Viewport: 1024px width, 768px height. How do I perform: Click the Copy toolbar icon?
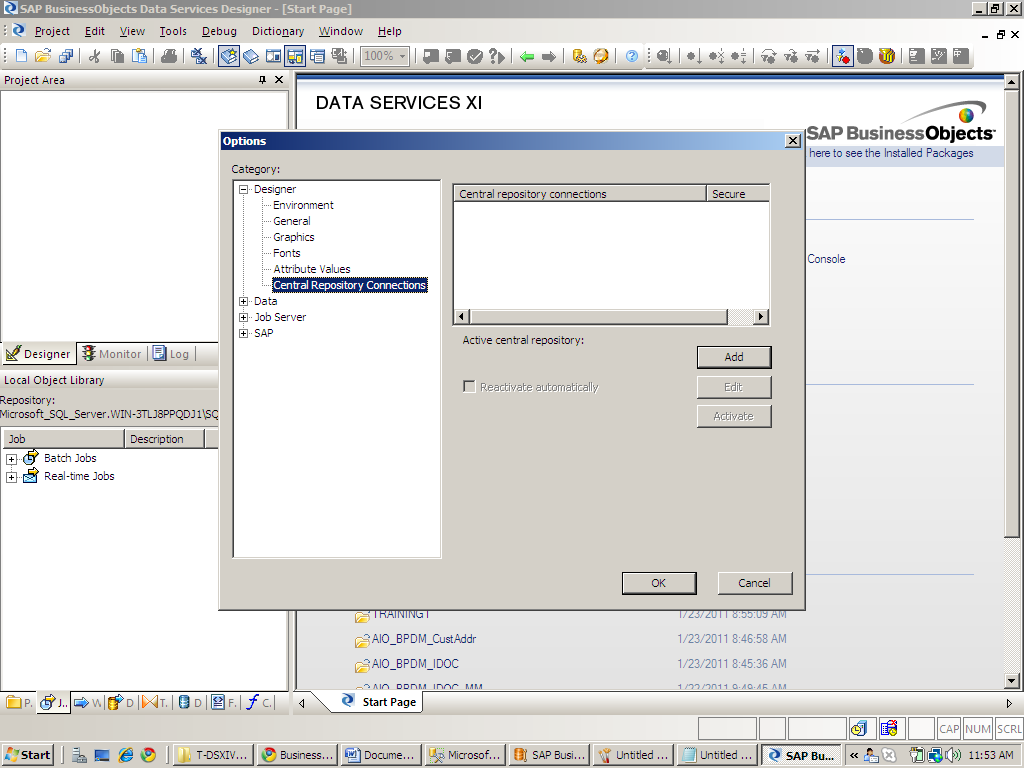(118, 56)
